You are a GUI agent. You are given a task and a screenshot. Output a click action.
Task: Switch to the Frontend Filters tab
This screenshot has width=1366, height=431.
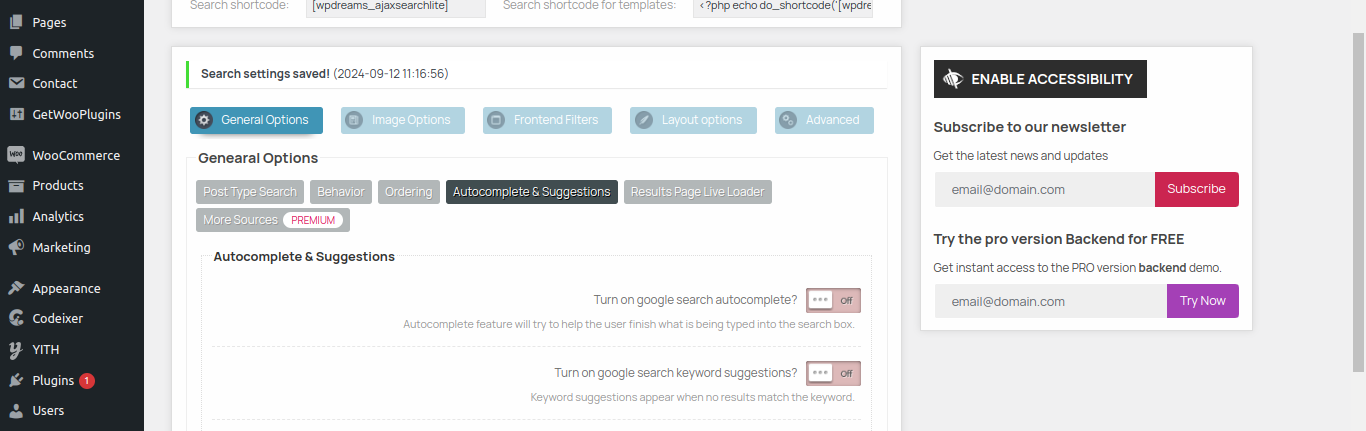pos(547,120)
